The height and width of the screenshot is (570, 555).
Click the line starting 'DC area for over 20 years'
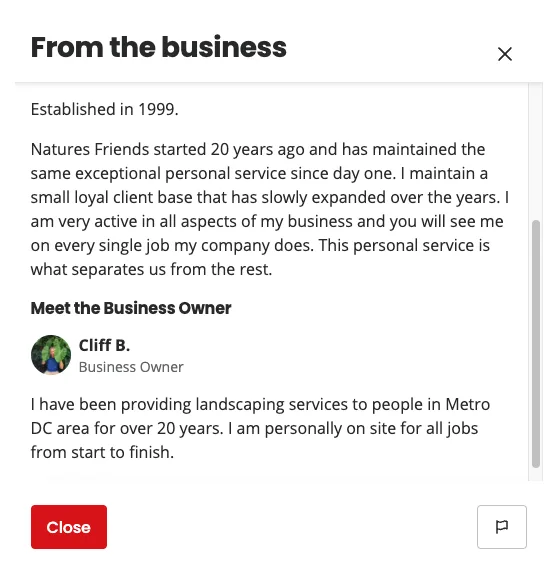(x=254, y=428)
